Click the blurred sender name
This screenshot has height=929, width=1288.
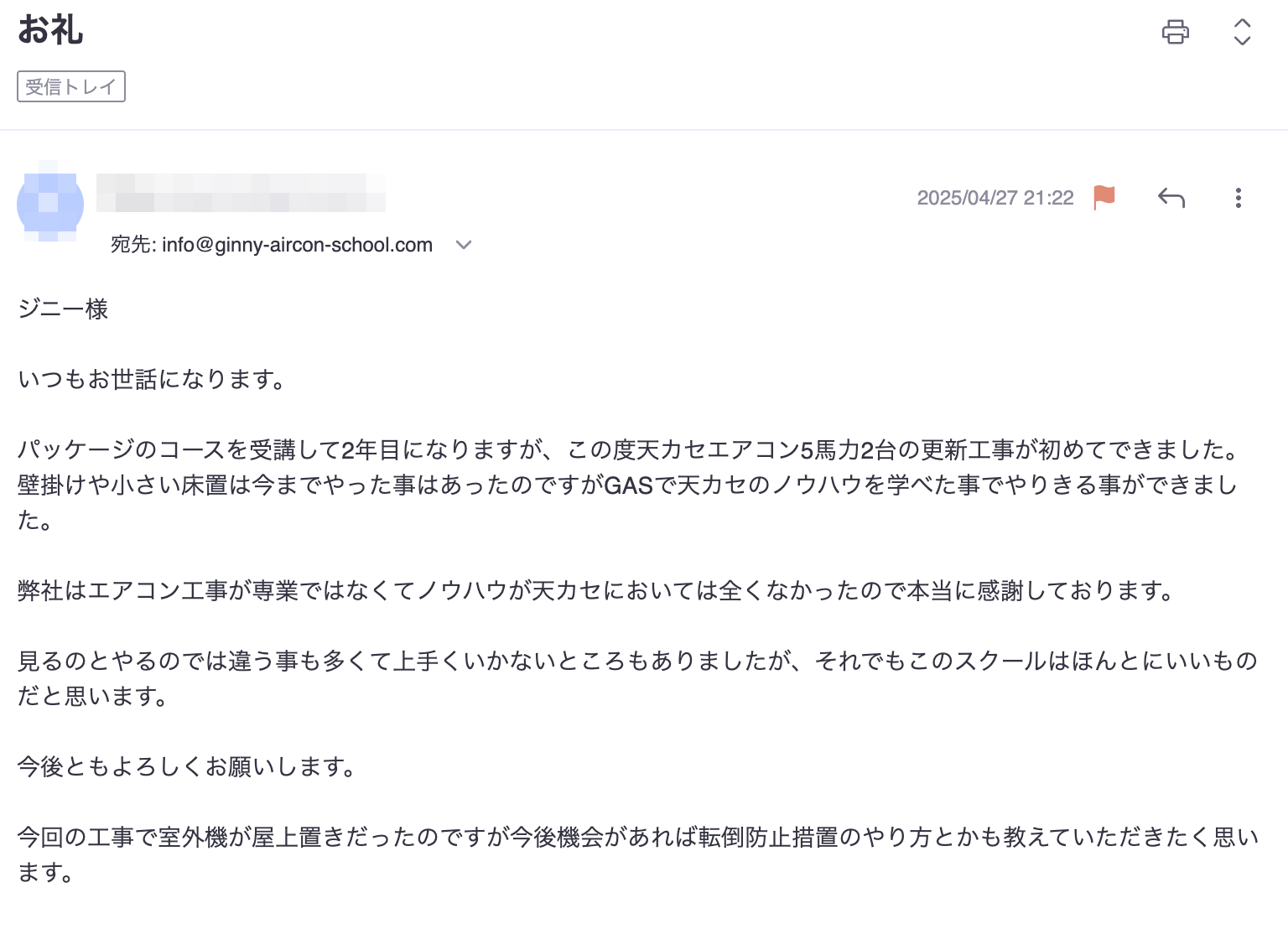[241, 192]
